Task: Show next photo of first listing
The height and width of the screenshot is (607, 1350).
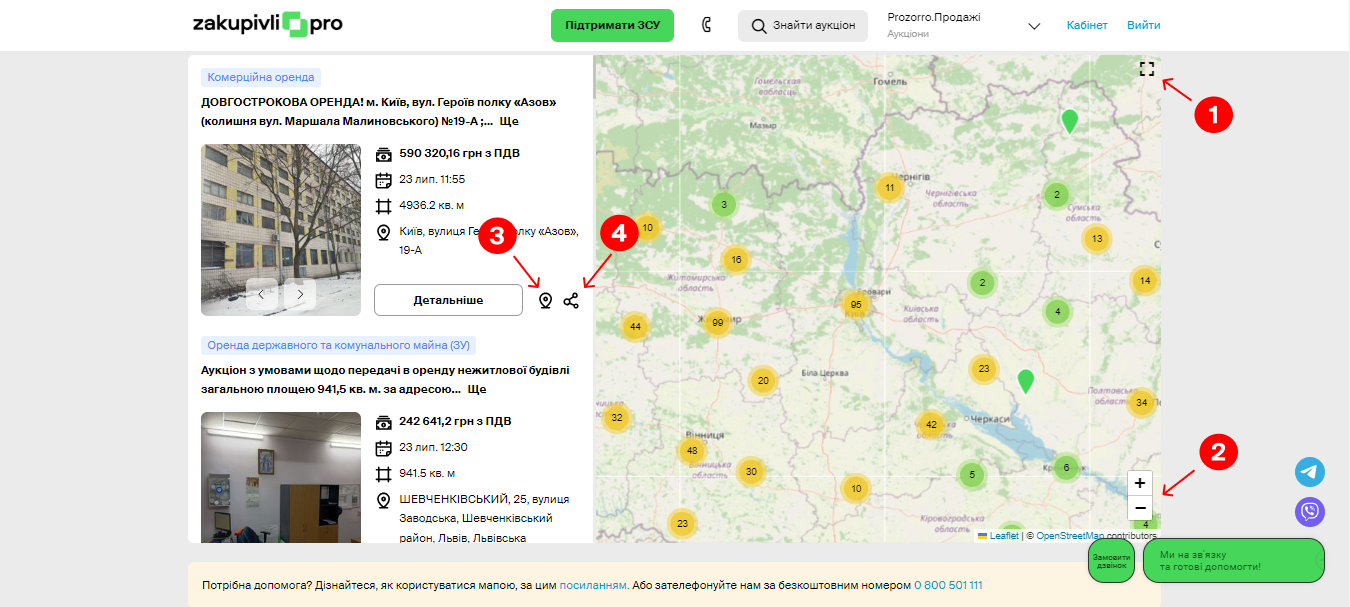Action: (x=299, y=294)
